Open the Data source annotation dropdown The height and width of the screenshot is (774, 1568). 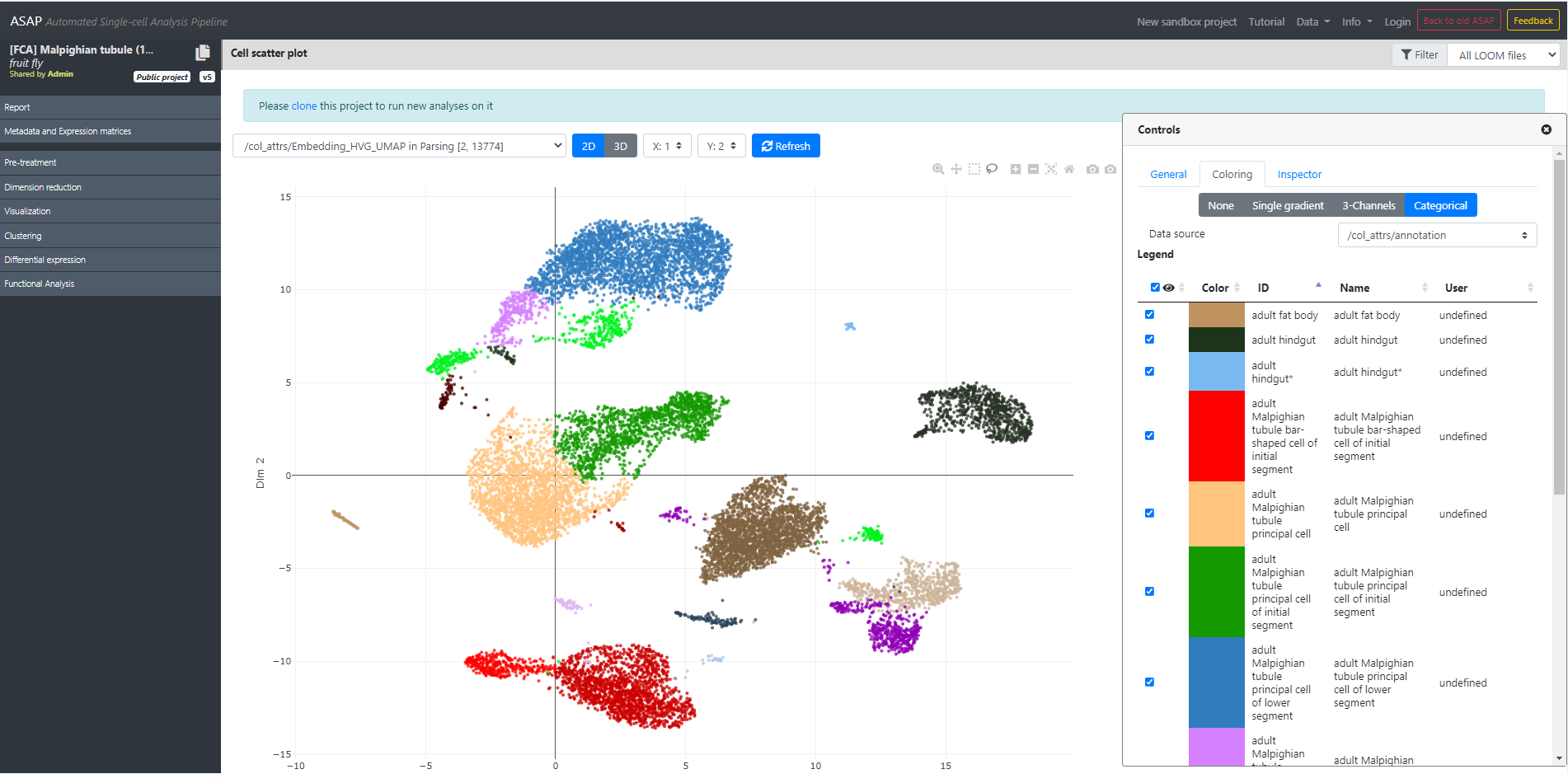click(x=1437, y=235)
